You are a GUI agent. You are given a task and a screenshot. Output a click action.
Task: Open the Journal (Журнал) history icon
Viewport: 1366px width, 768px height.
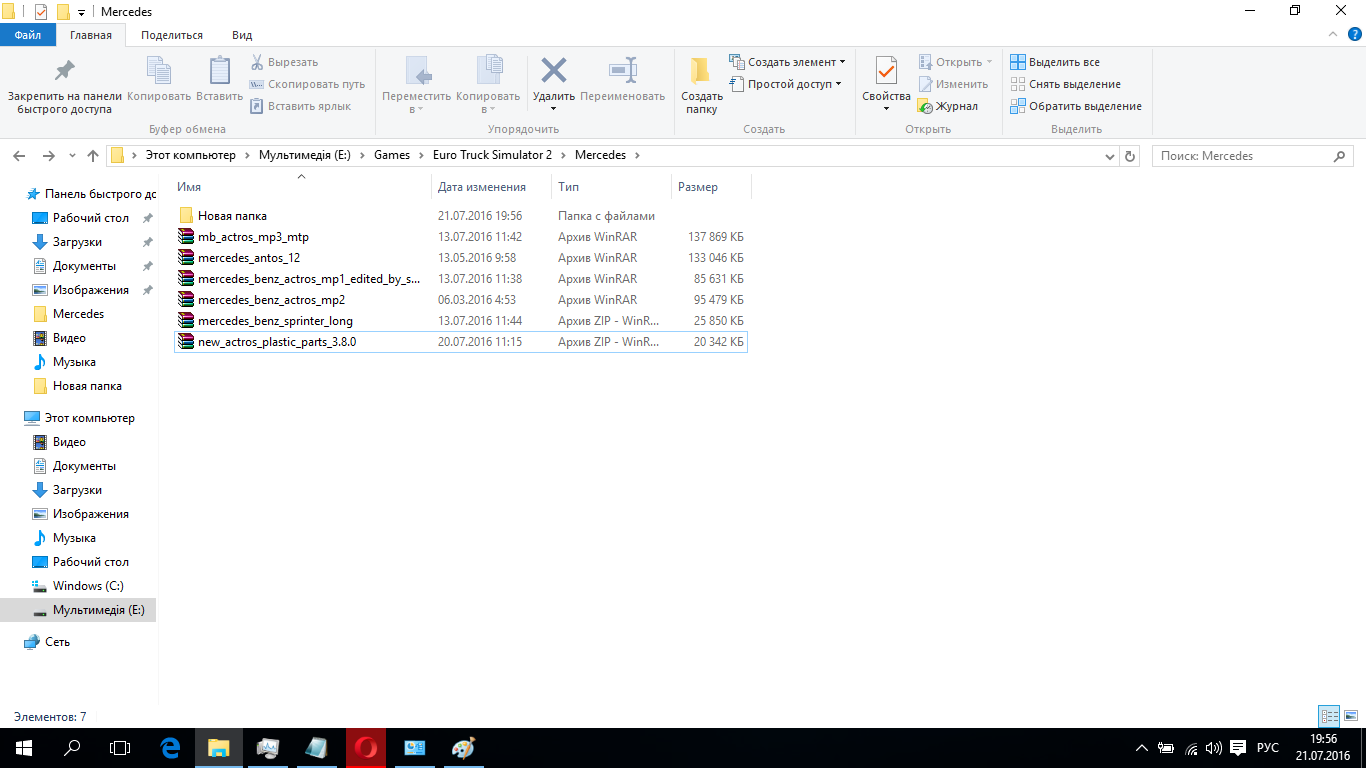click(x=926, y=106)
